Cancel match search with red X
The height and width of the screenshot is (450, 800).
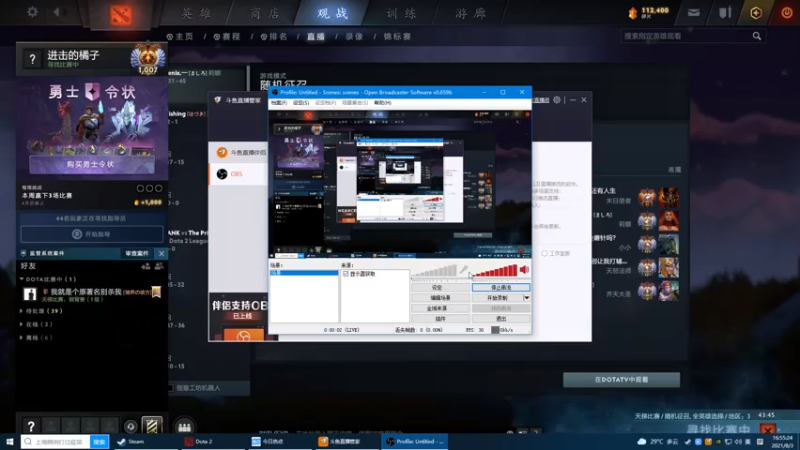tap(768, 429)
